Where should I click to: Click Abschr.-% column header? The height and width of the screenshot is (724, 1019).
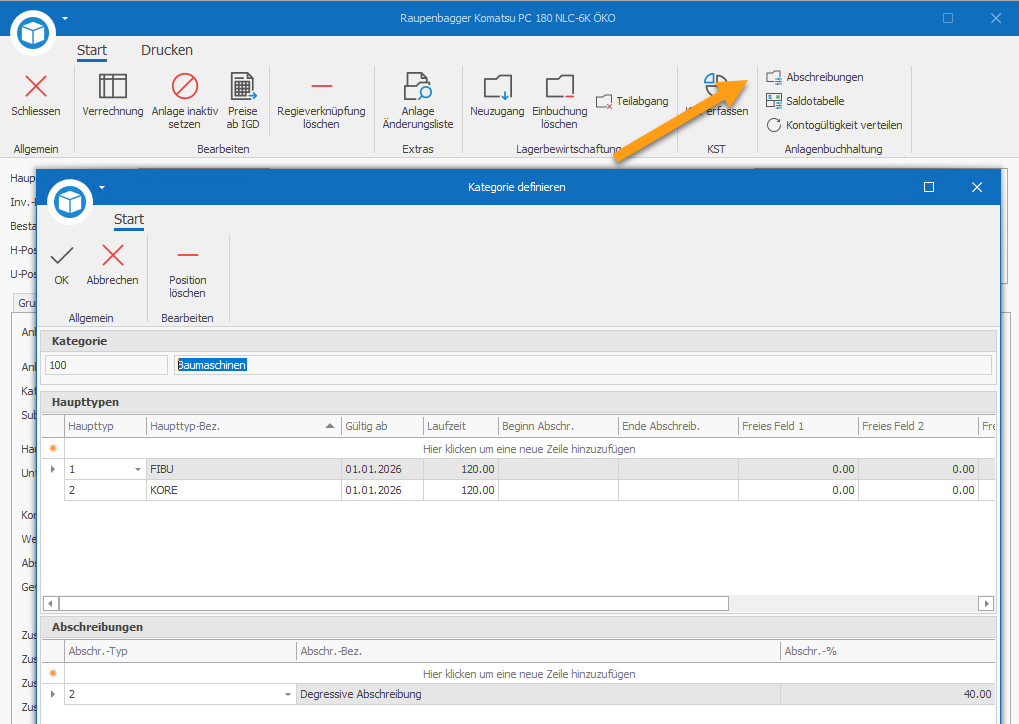[888, 651]
